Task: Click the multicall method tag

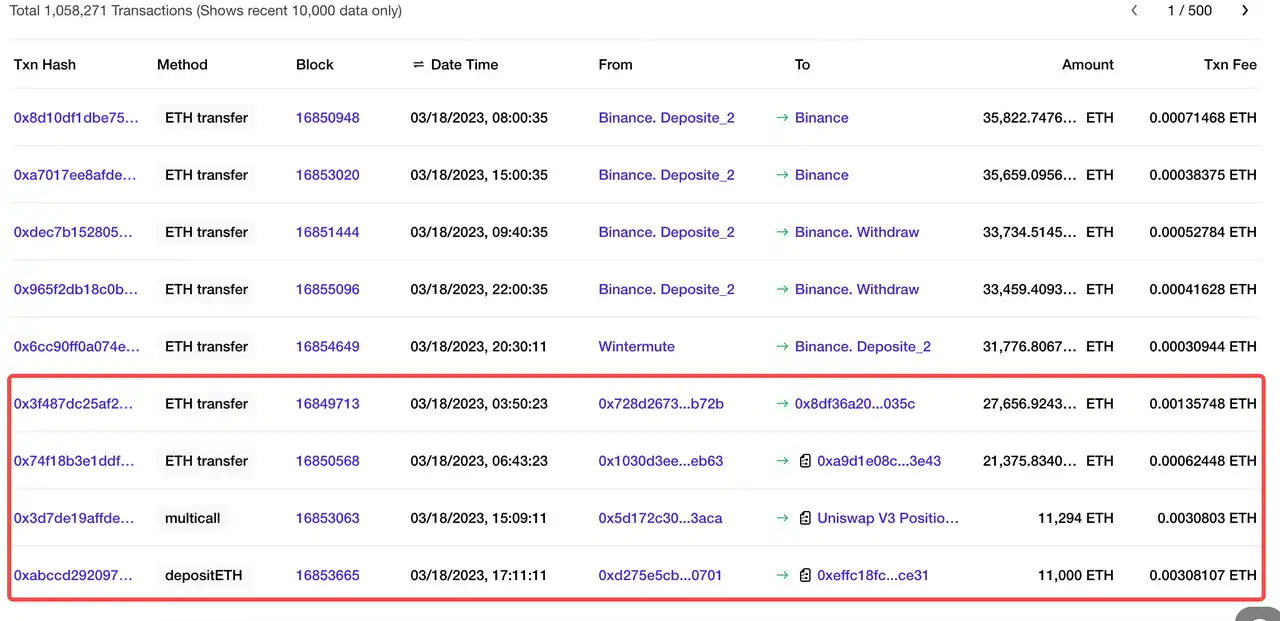Action: 193,518
